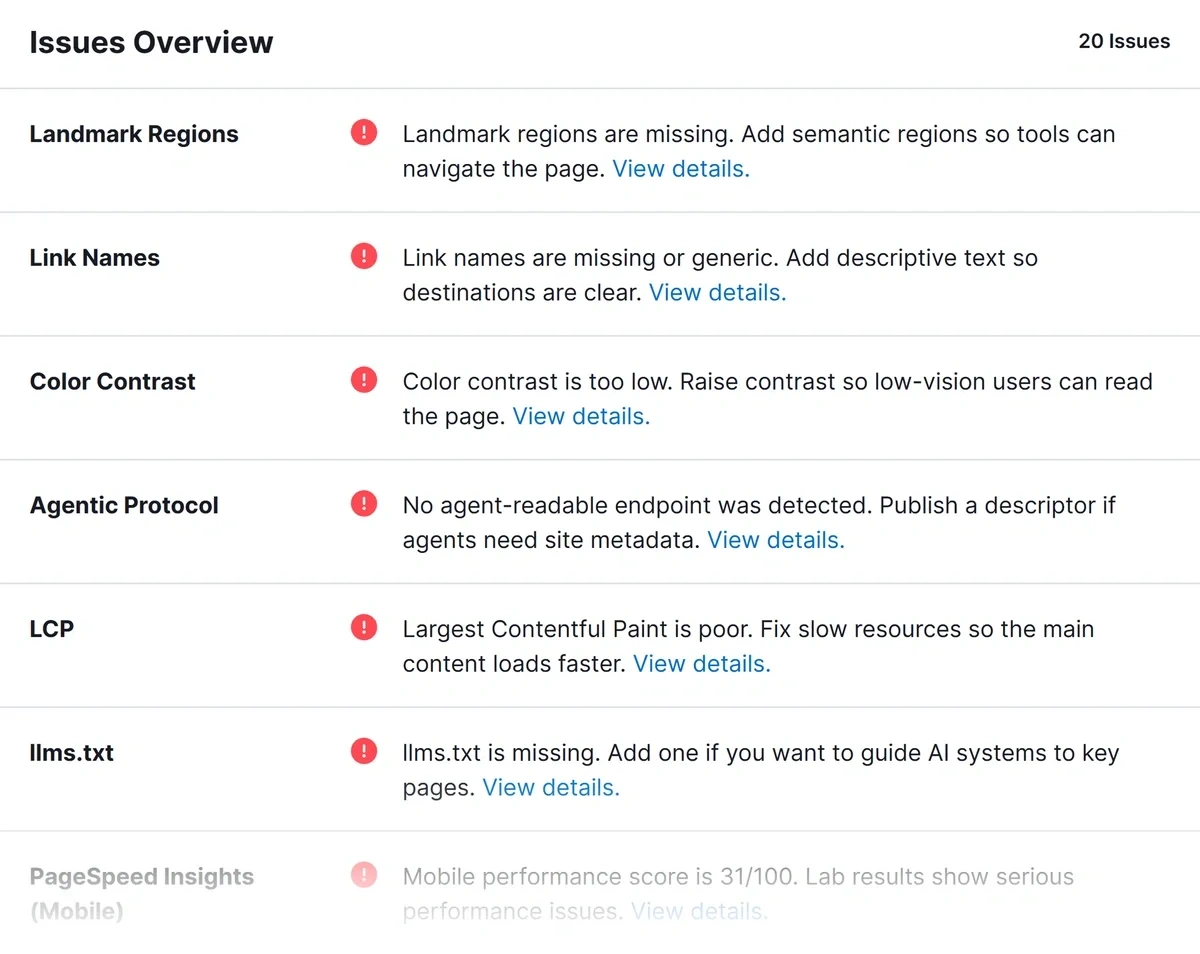Open View details for Agentic Protocol

click(776, 541)
